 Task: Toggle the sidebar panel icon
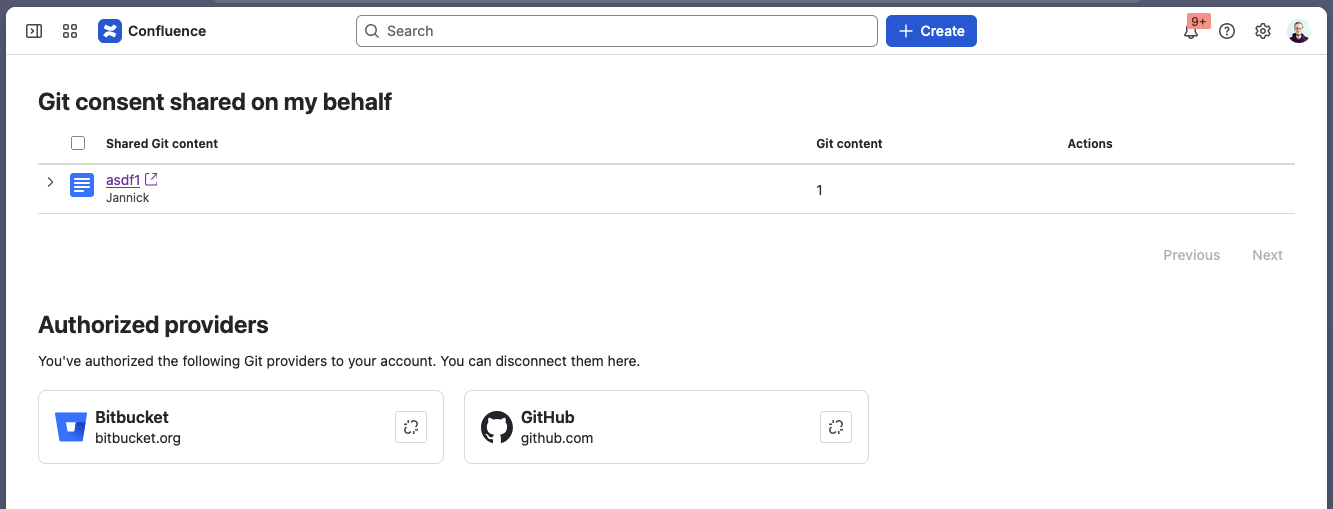click(34, 31)
